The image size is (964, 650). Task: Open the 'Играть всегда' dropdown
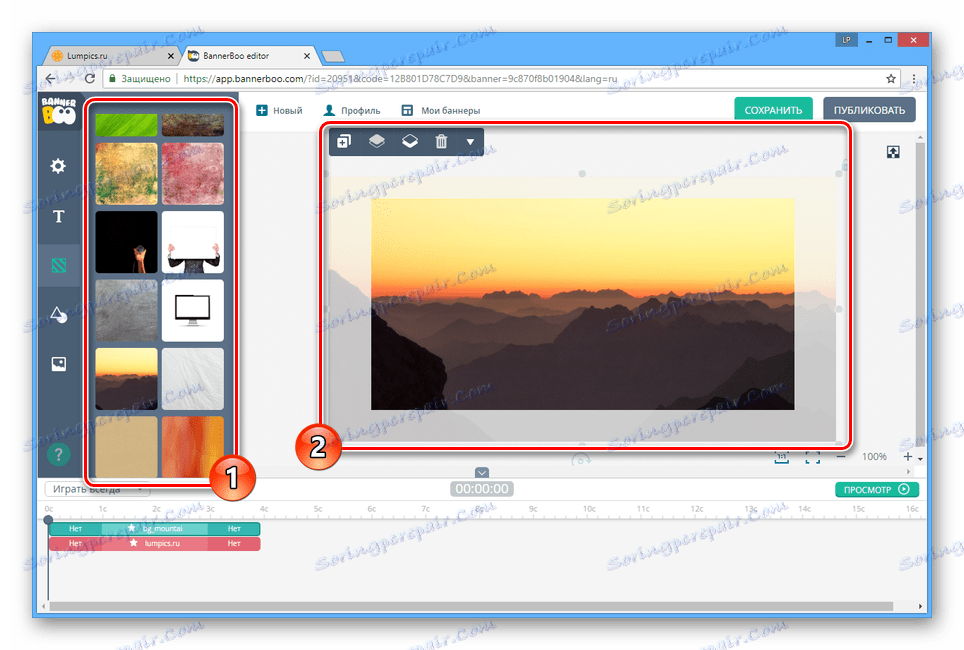[97, 489]
